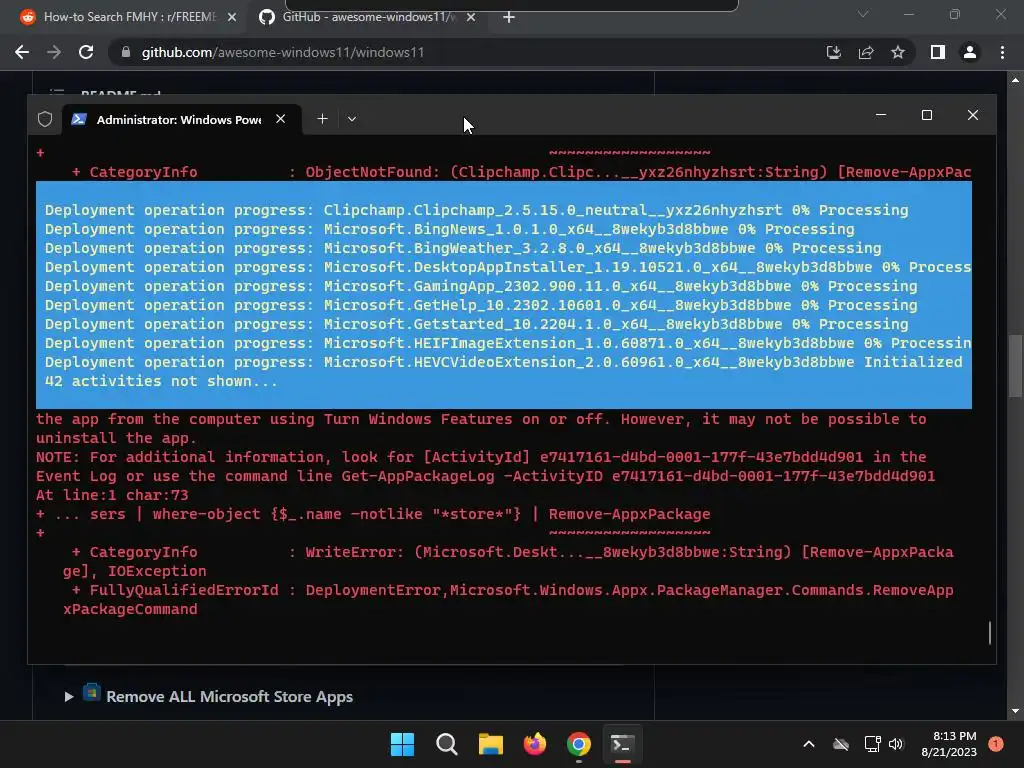Click the Clipchamp deployment progress line

(x=476, y=210)
